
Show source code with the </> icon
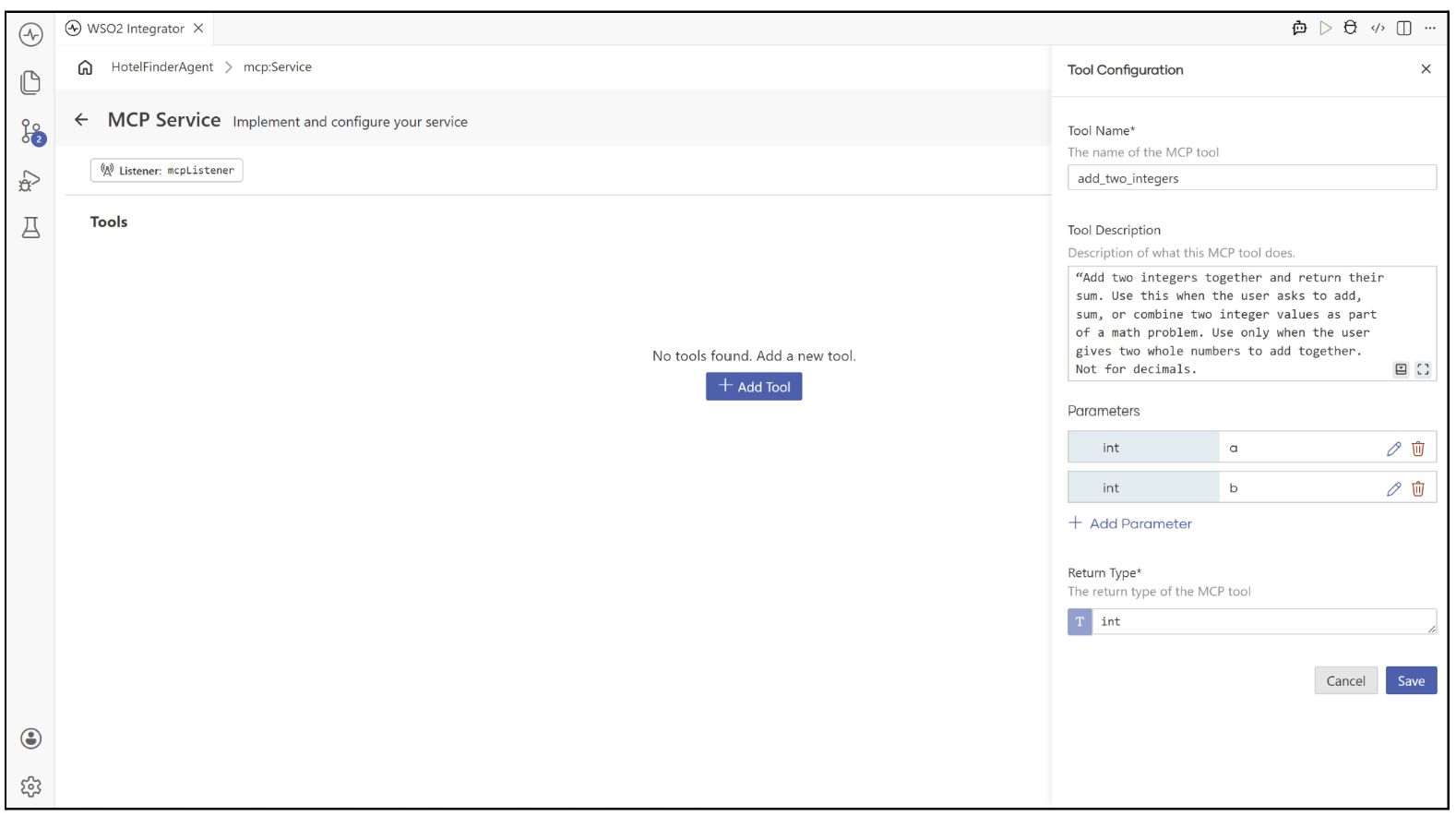(x=1378, y=29)
